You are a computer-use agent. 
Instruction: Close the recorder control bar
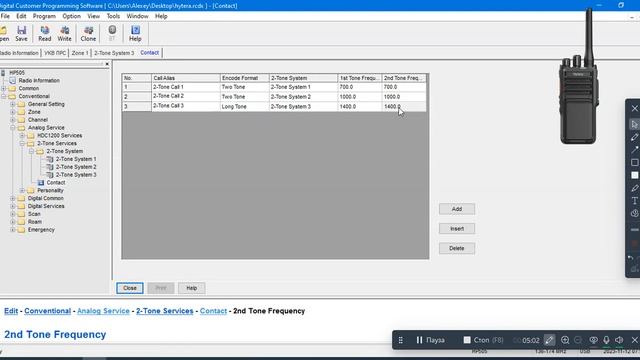tap(635, 340)
